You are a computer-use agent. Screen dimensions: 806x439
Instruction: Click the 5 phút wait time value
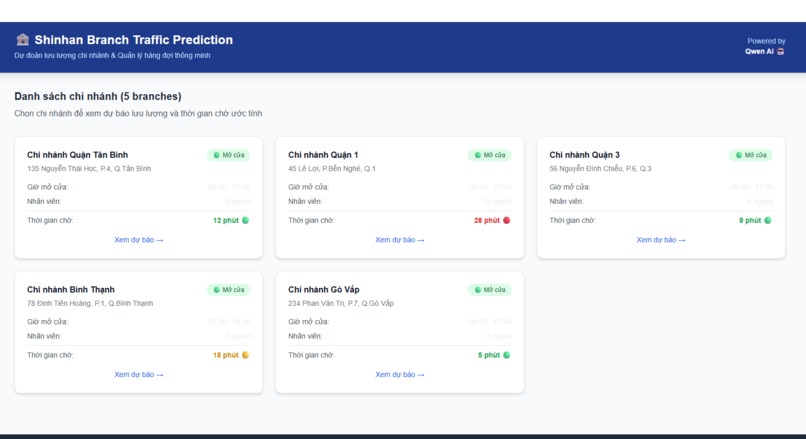tap(489, 355)
